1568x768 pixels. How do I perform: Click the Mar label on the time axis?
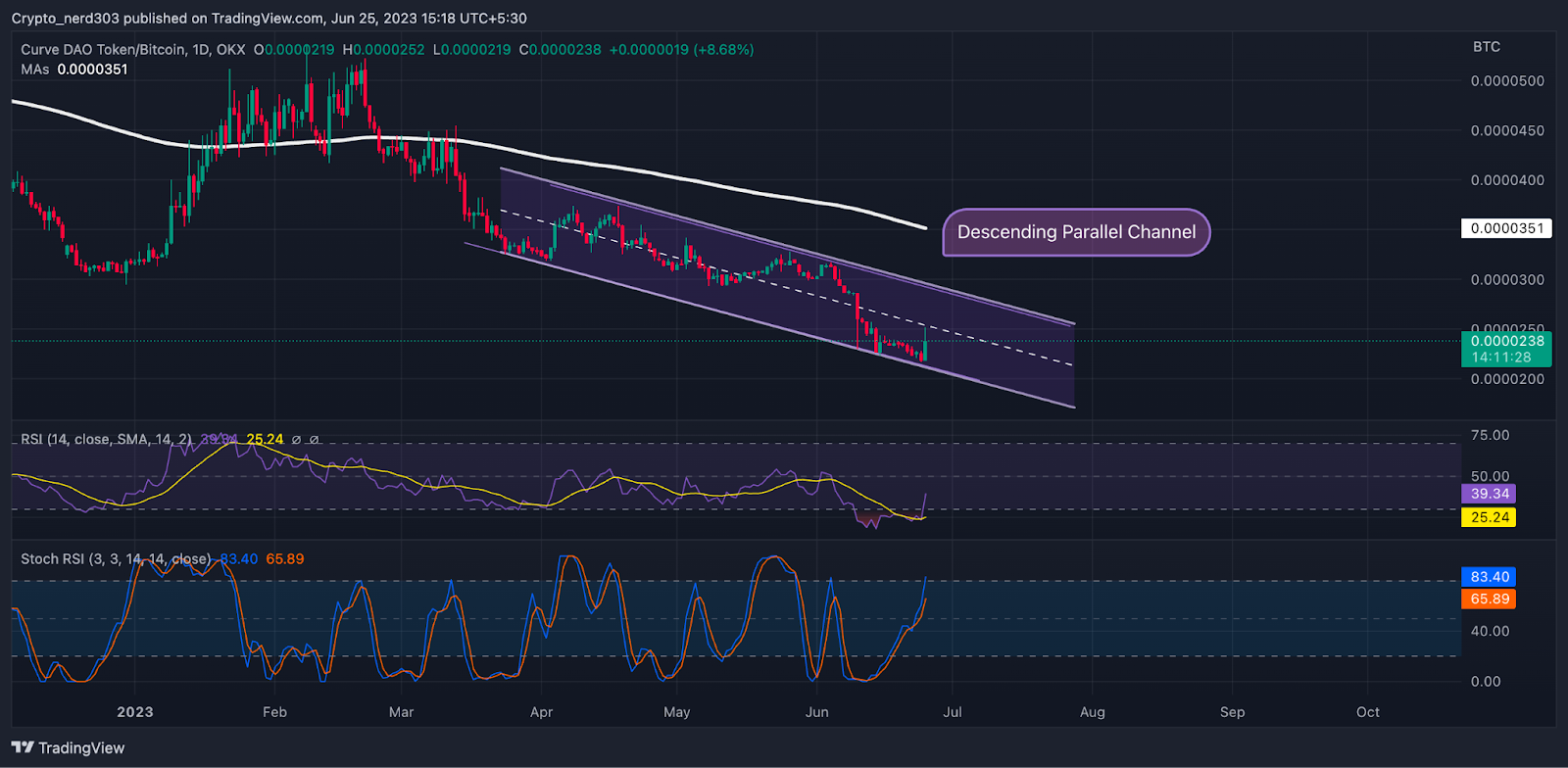(x=401, y=712)
